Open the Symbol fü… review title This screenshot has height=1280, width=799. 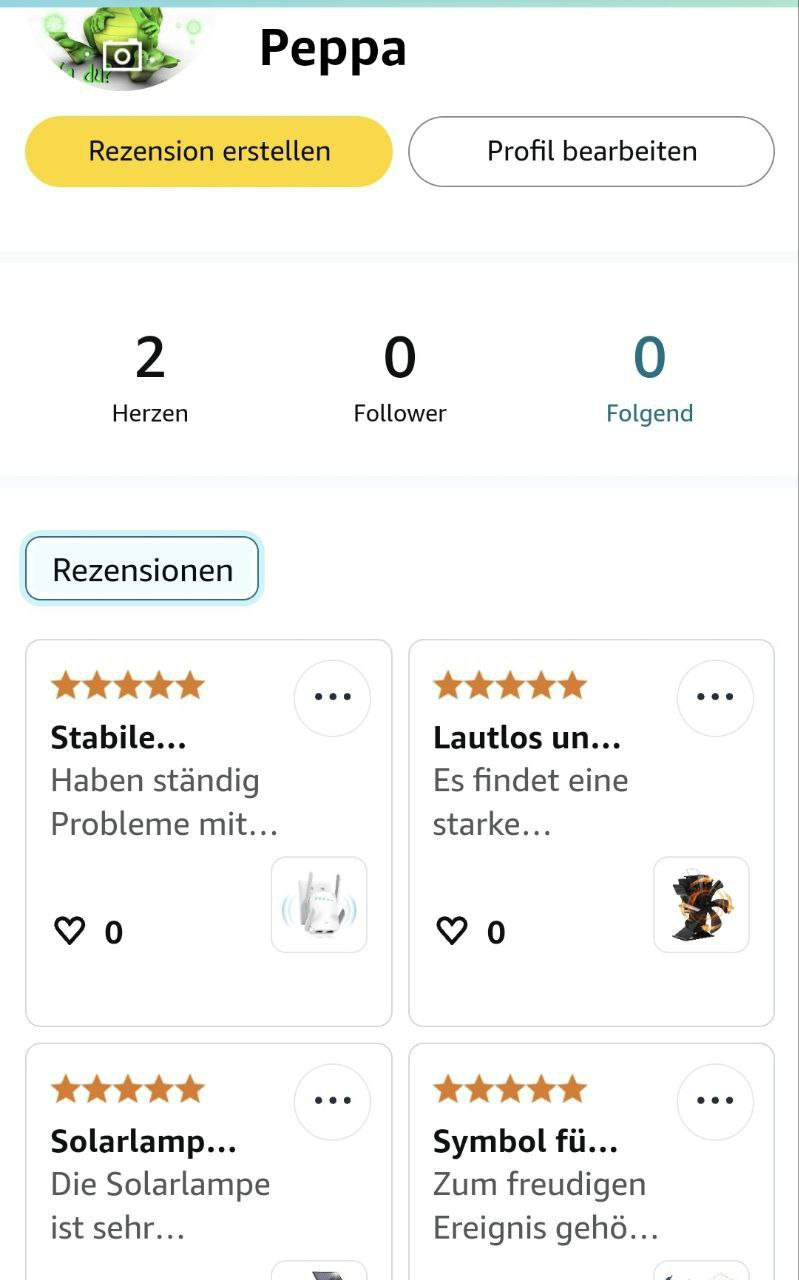(525, 1142)
